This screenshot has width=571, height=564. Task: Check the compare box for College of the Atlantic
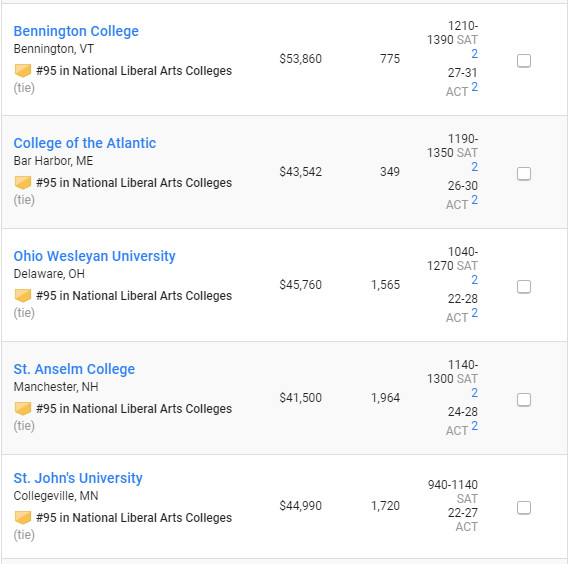524,174
